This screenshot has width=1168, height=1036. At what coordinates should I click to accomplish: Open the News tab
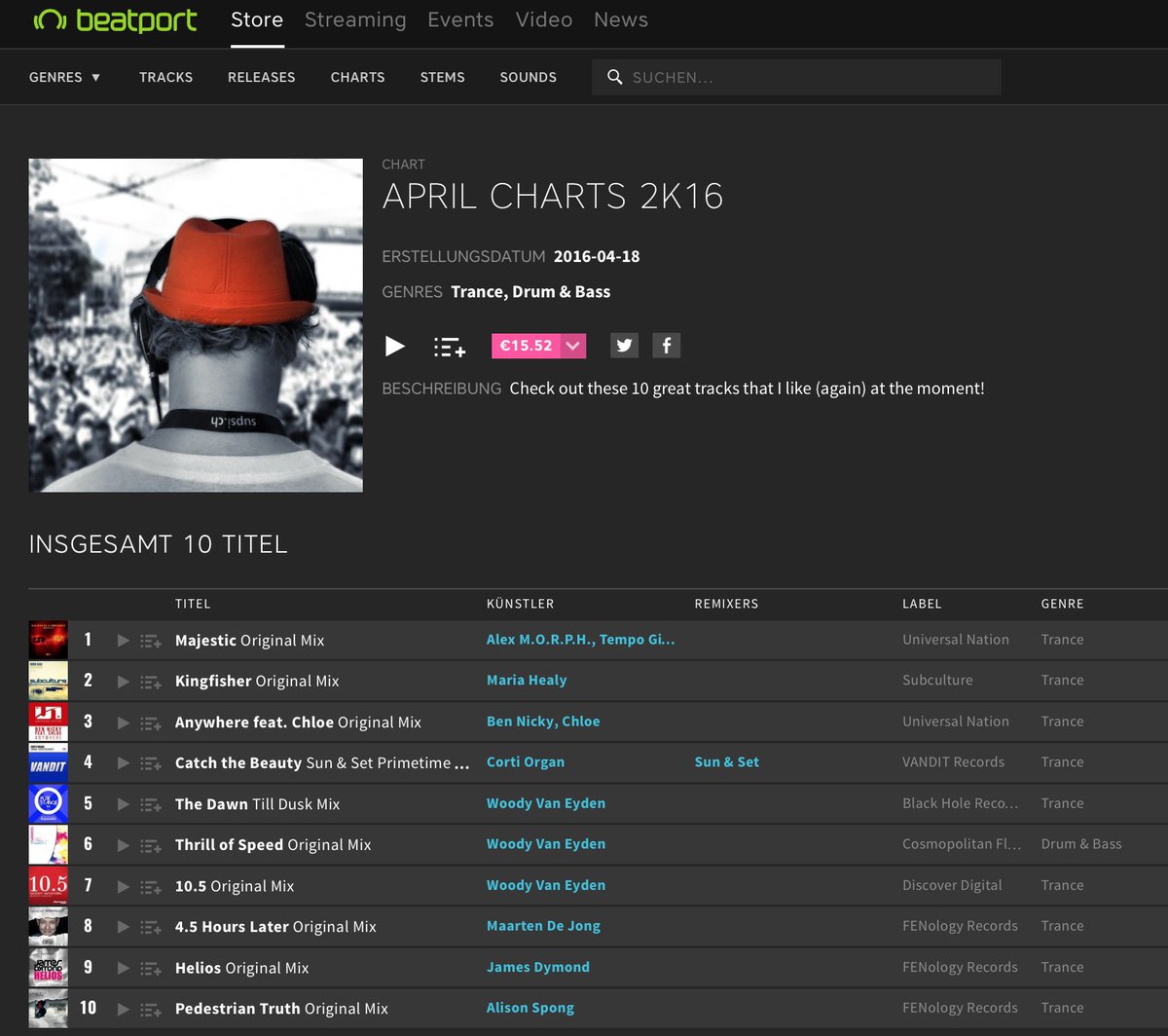(621, 19)
